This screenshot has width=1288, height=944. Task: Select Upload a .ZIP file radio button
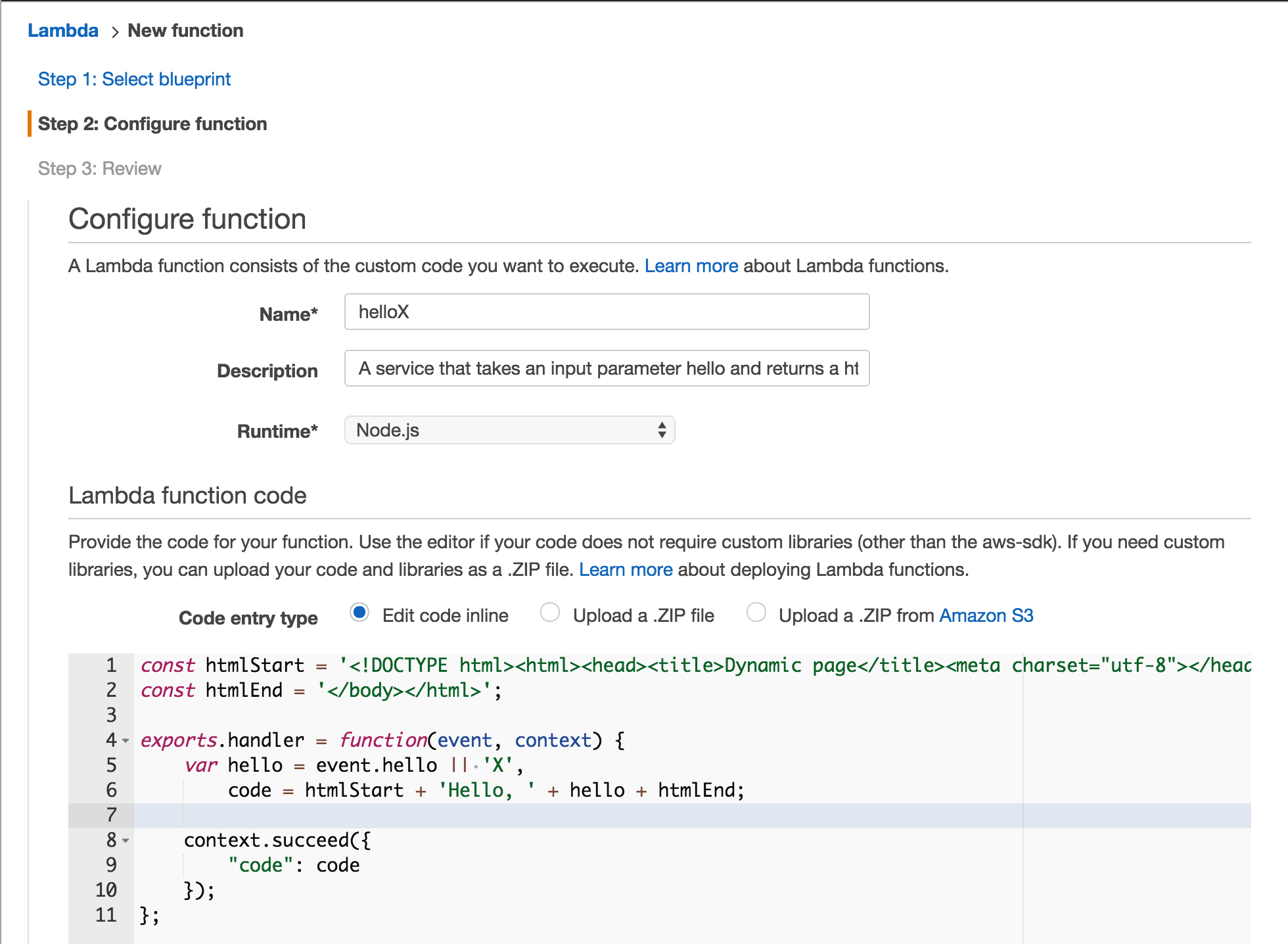coord(550,613)
